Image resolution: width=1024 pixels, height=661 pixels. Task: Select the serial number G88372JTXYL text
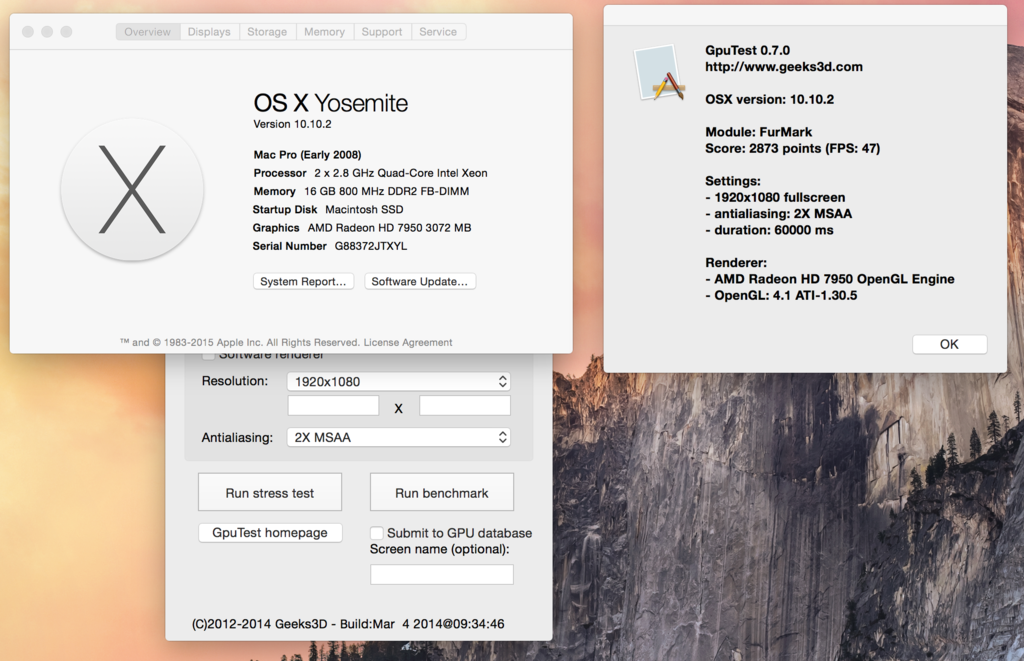[x=371, y=246]
